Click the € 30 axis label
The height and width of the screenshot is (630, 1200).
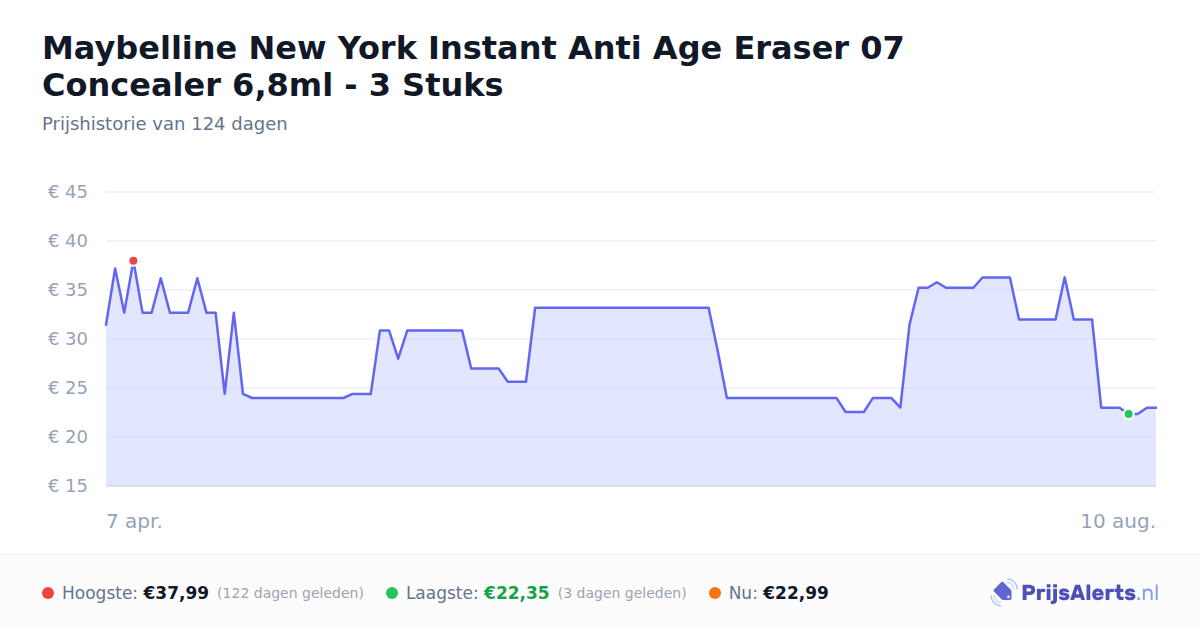click(68, 339)
